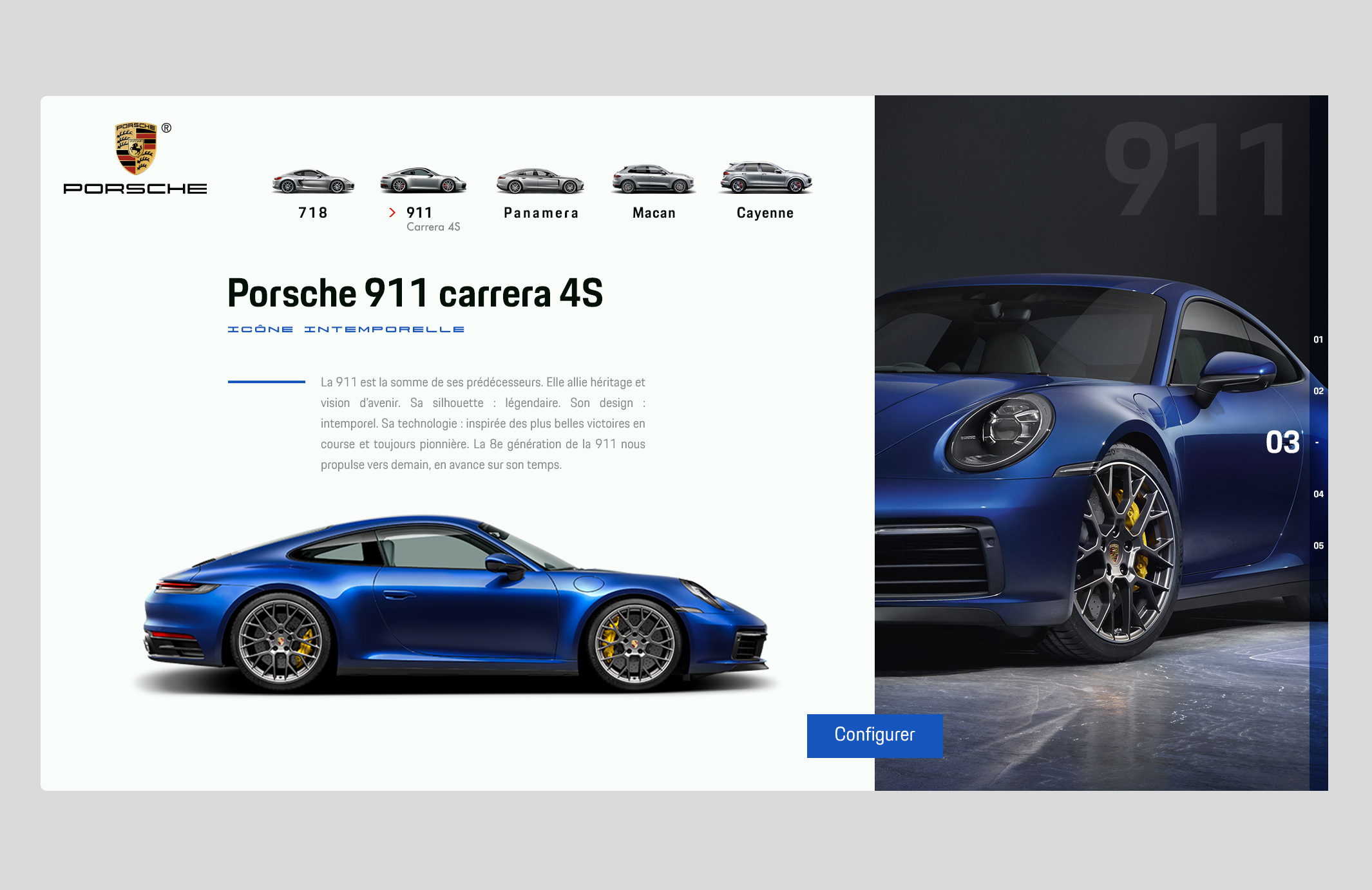Open the Macan model menu label
This screenshot has height=890, width=1372.
[x=654, y=213]
